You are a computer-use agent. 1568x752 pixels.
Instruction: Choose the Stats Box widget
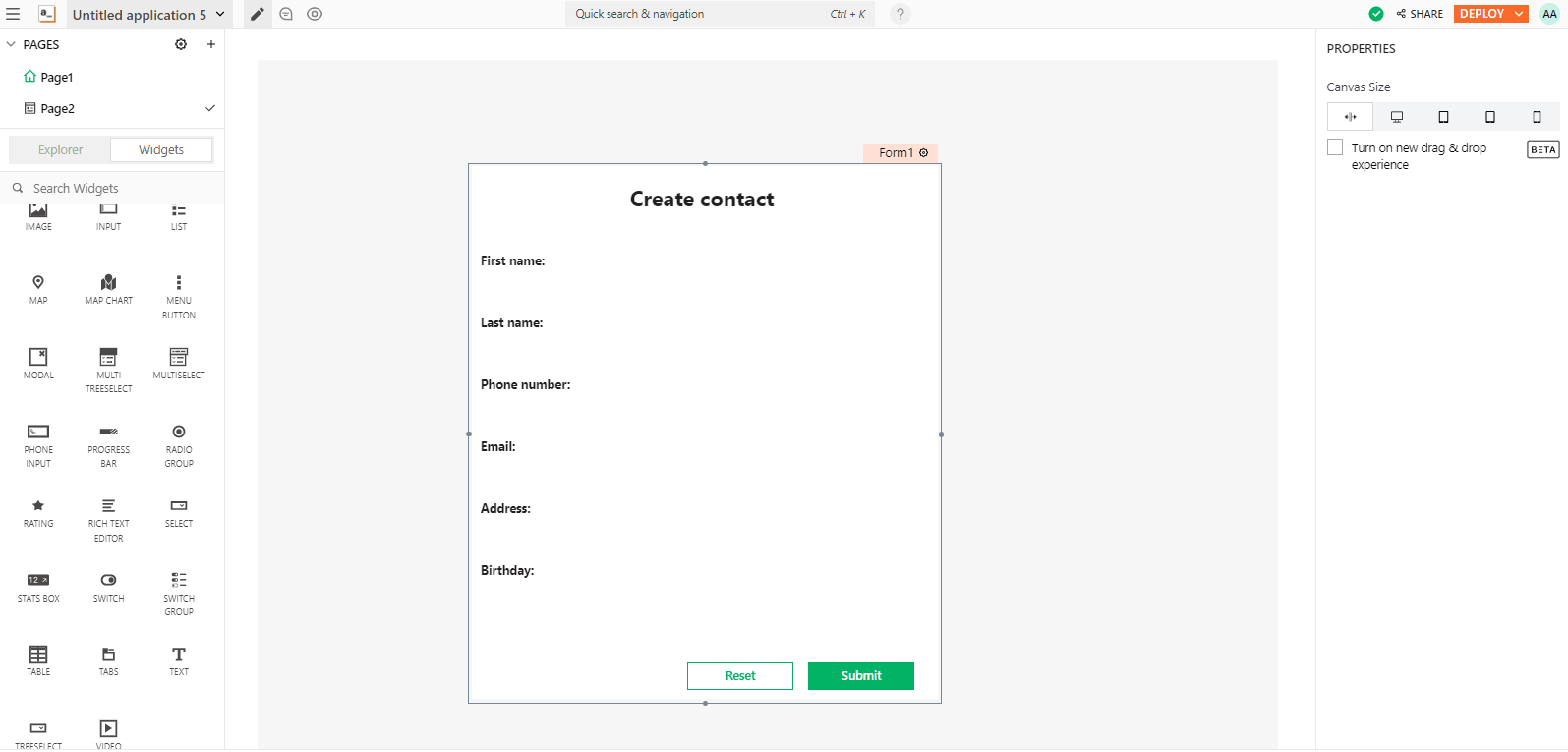pyautogui.click(x=38, y=580)
